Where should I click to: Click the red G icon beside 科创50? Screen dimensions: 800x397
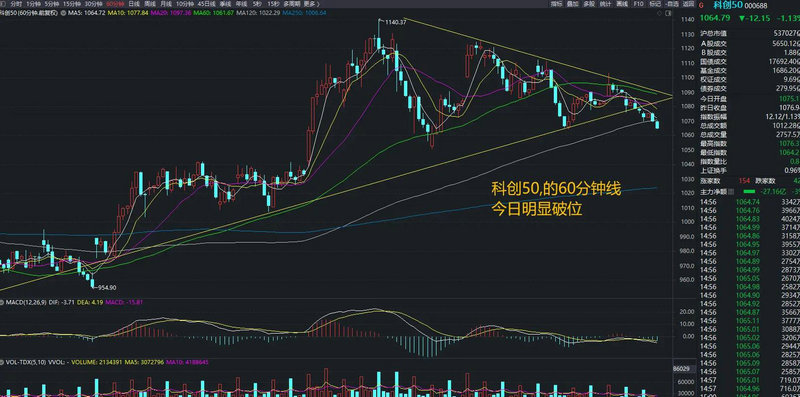tap(701, 6)
